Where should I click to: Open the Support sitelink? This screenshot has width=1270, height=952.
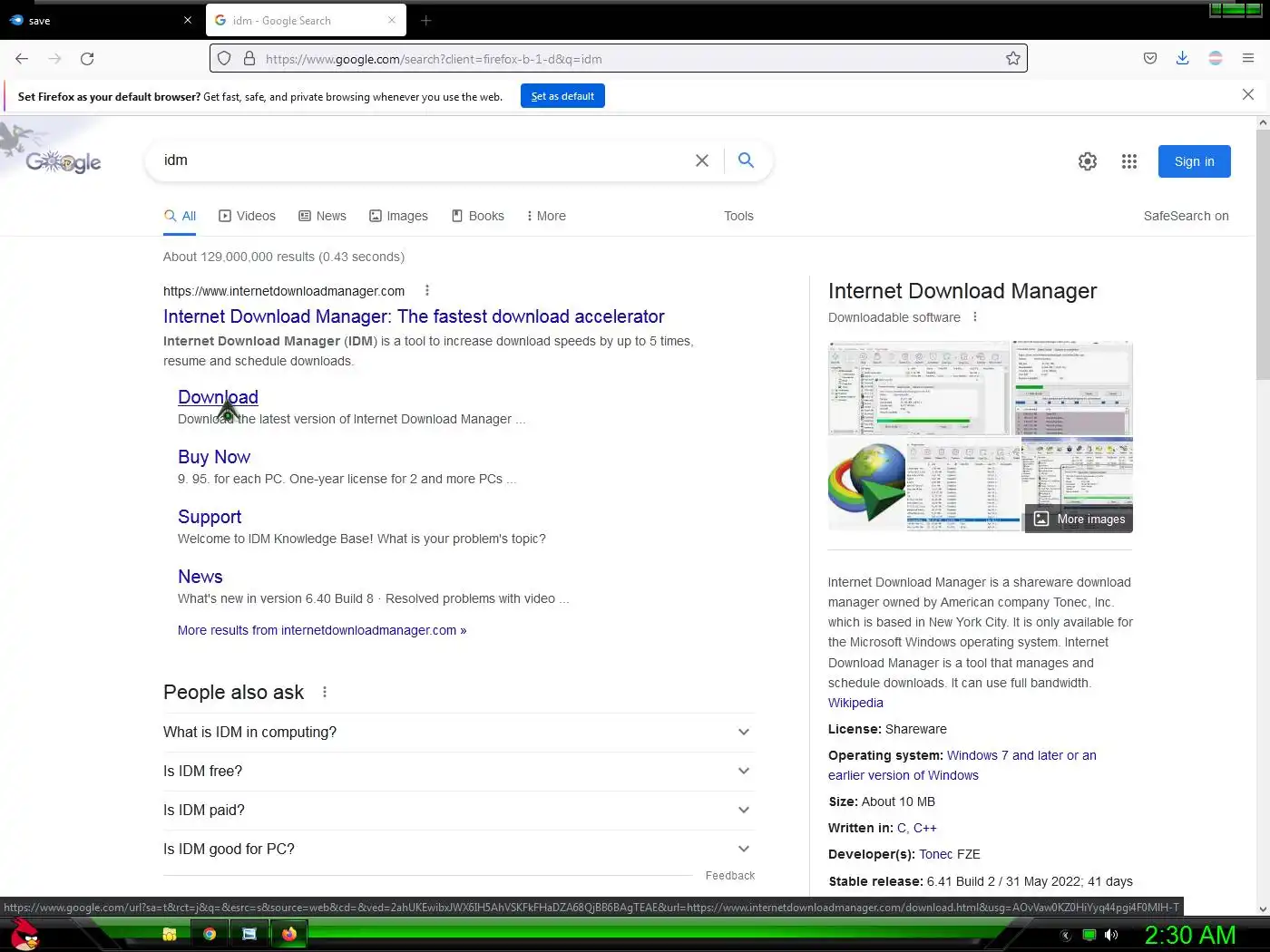coord(210,517)
